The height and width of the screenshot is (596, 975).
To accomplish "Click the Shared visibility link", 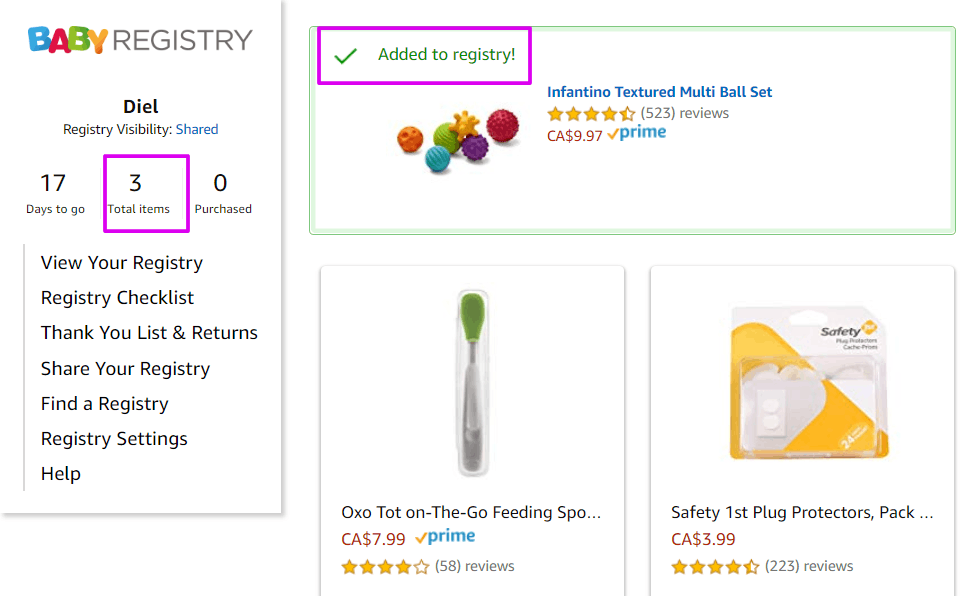I will [x=197, y=130].
